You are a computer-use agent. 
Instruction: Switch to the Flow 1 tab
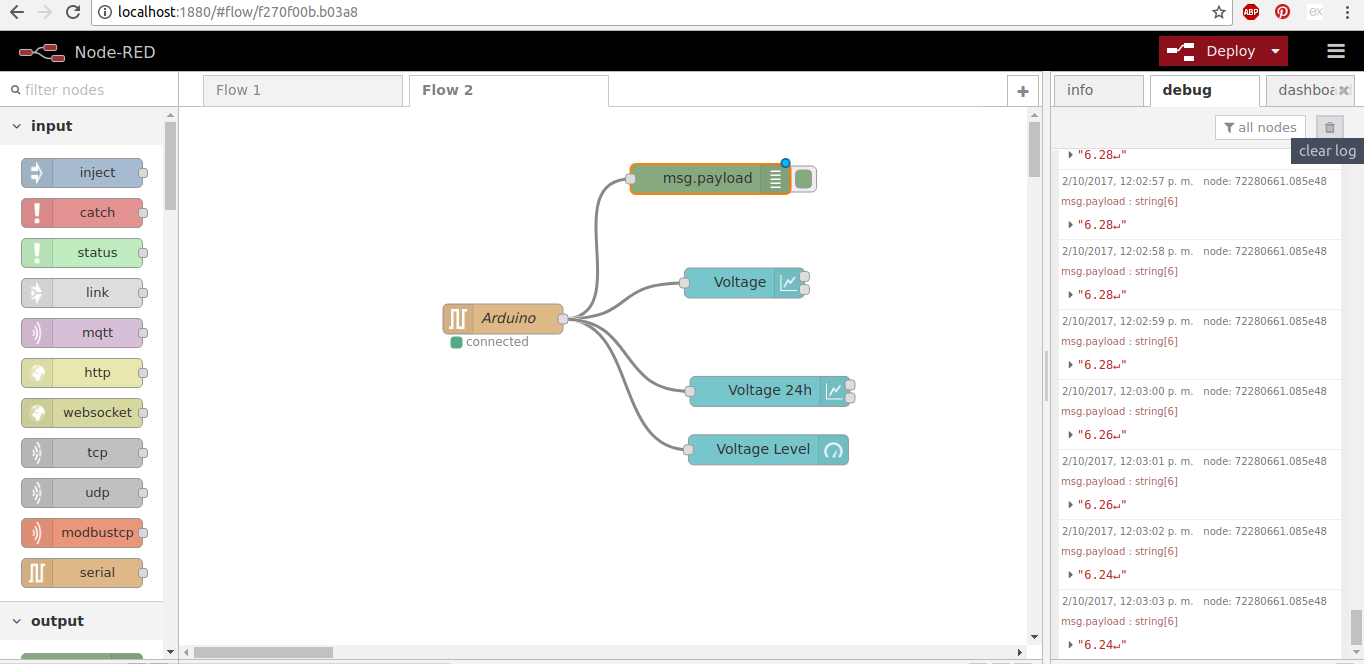click(x=303, y=90)
